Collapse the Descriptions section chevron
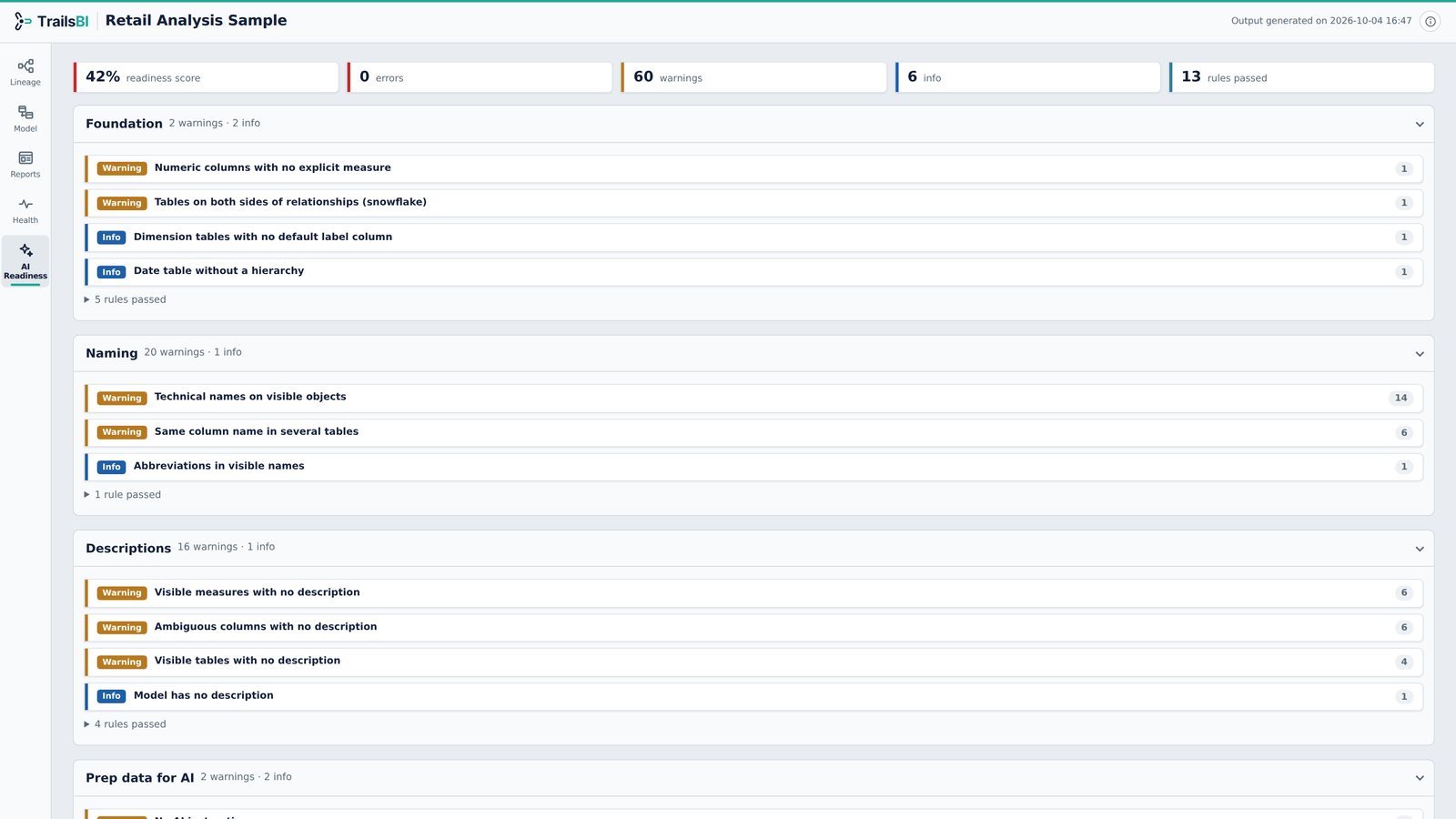The height and width of the screenshot is (819, 1456). (1420, 549)
